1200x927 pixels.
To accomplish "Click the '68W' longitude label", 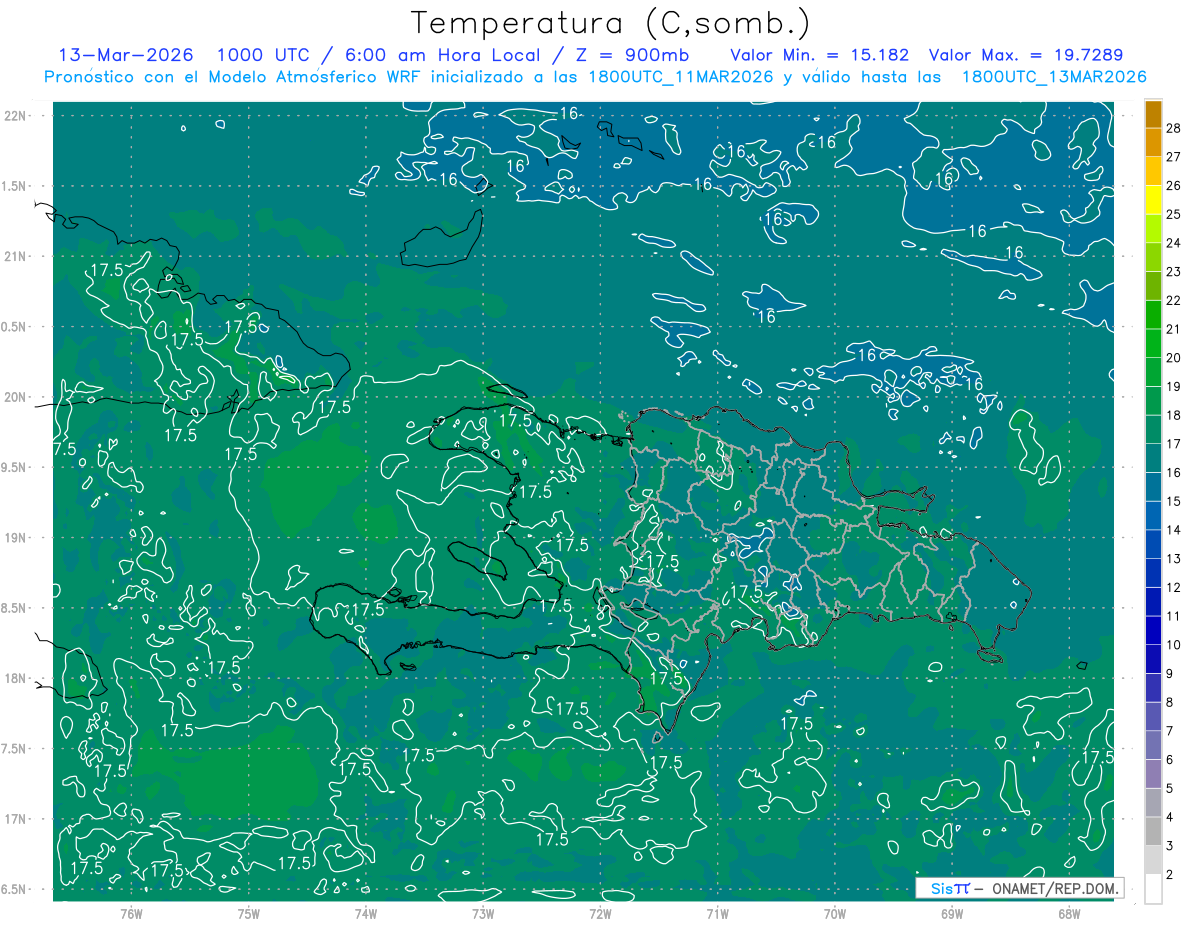I will tap(1069, 914).
